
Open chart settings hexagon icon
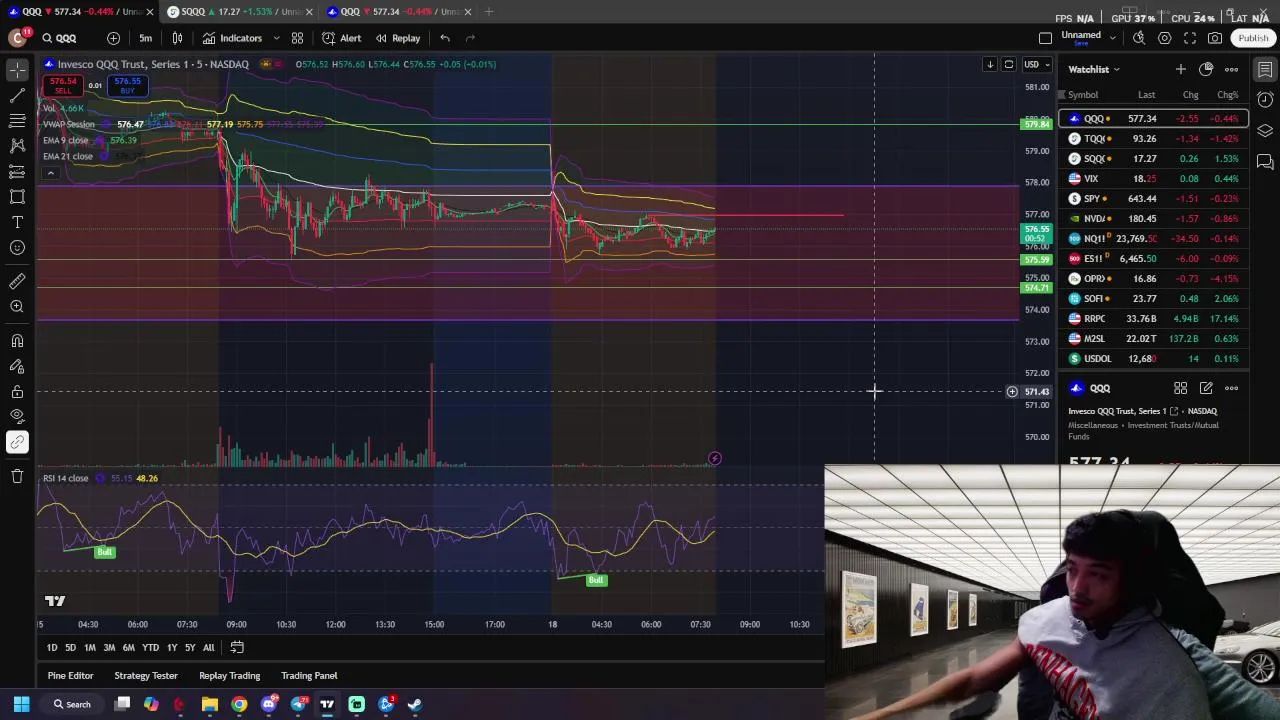click(1164, 38)
